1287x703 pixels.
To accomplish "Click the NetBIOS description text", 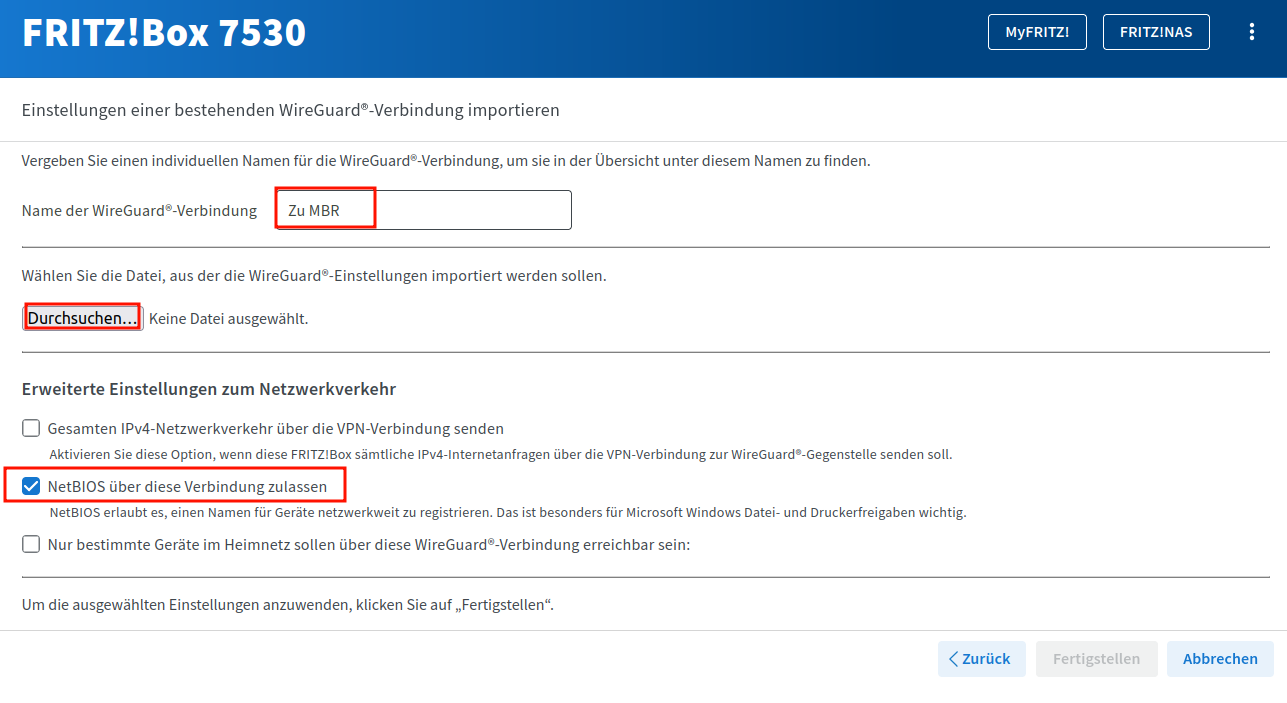I will (x=508, y=513).
